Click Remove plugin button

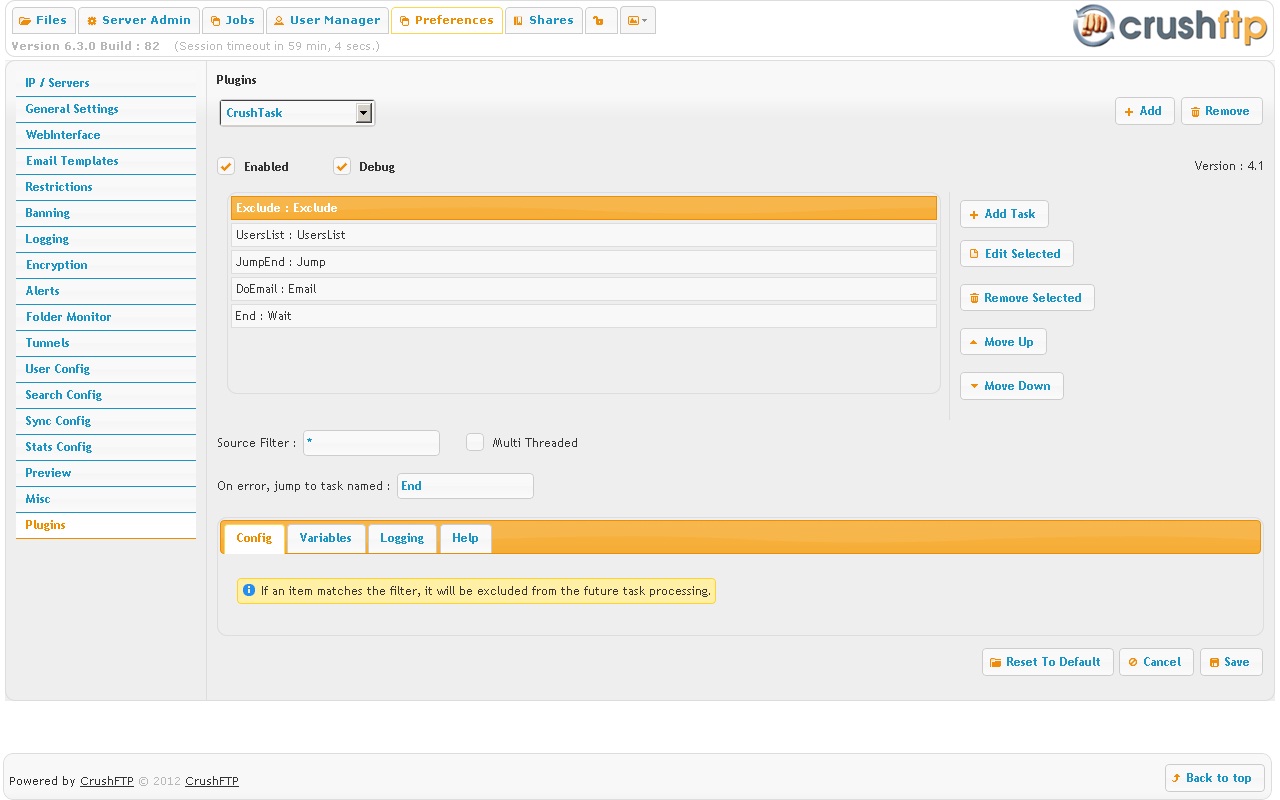click(x=1221, y=111)
